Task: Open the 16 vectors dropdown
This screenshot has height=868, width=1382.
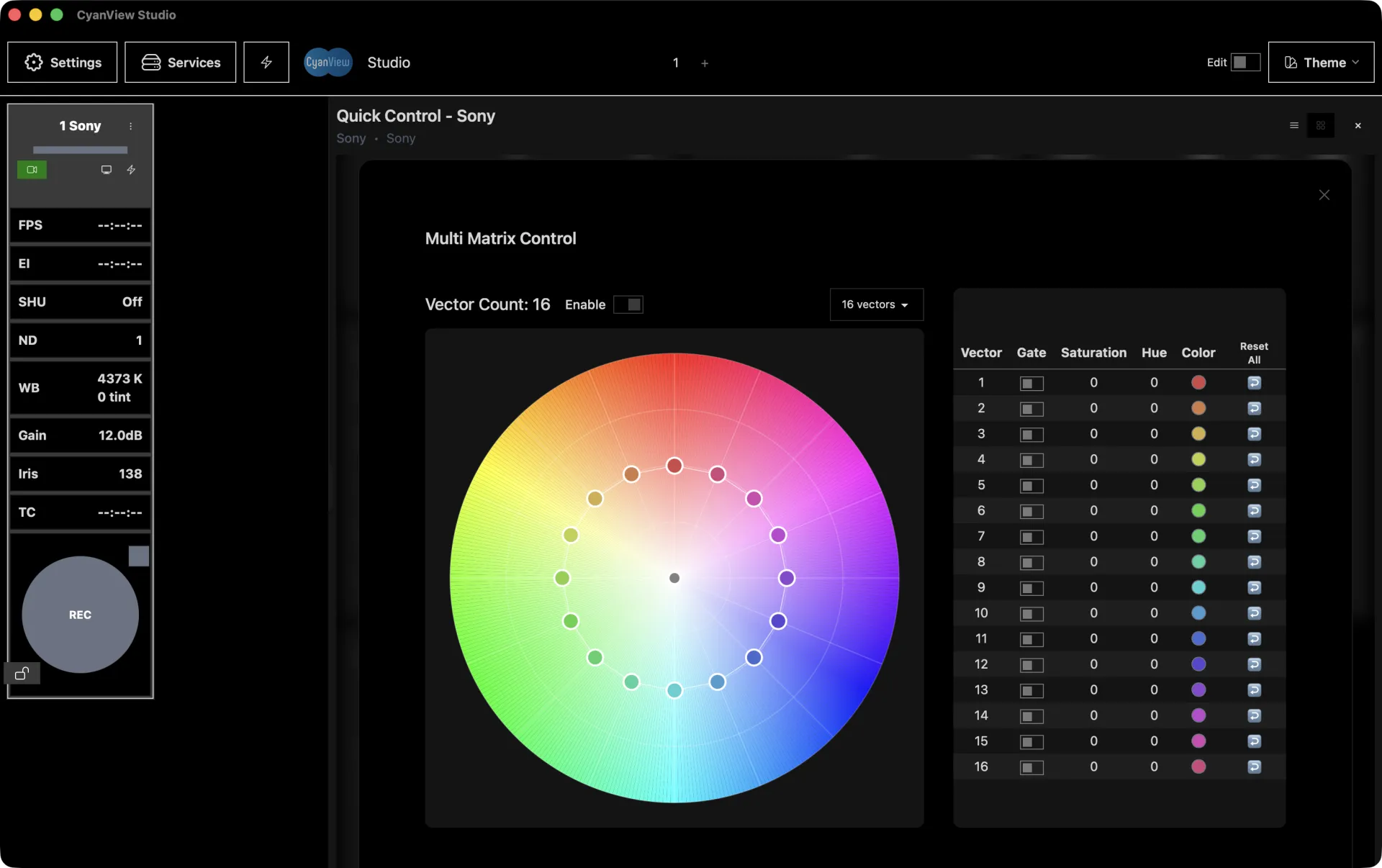Action: tap(876, 304)
